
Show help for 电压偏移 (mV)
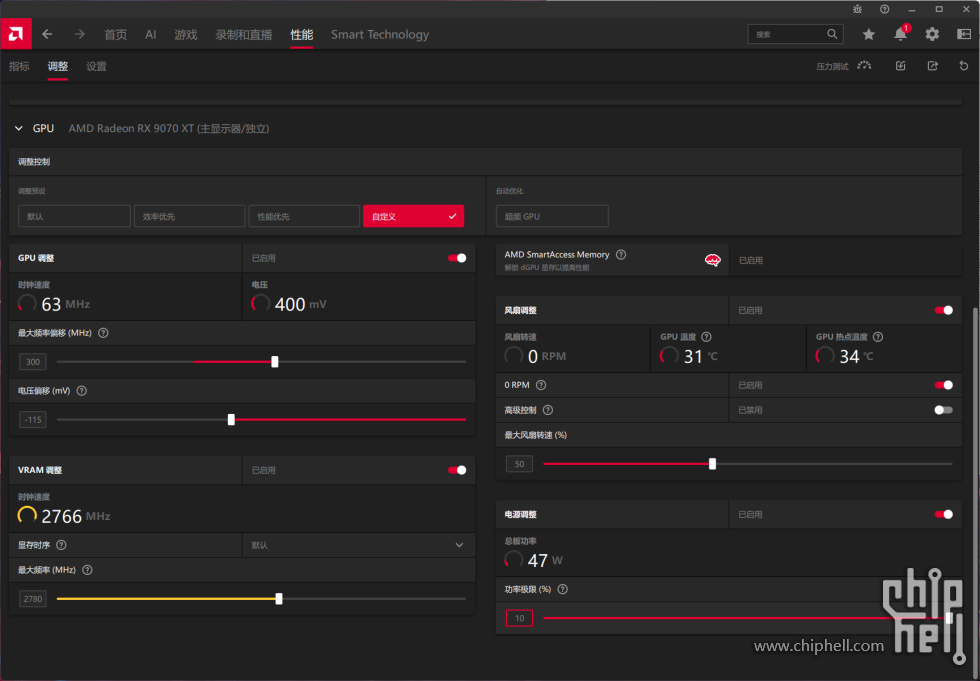(x=81, y=391)
